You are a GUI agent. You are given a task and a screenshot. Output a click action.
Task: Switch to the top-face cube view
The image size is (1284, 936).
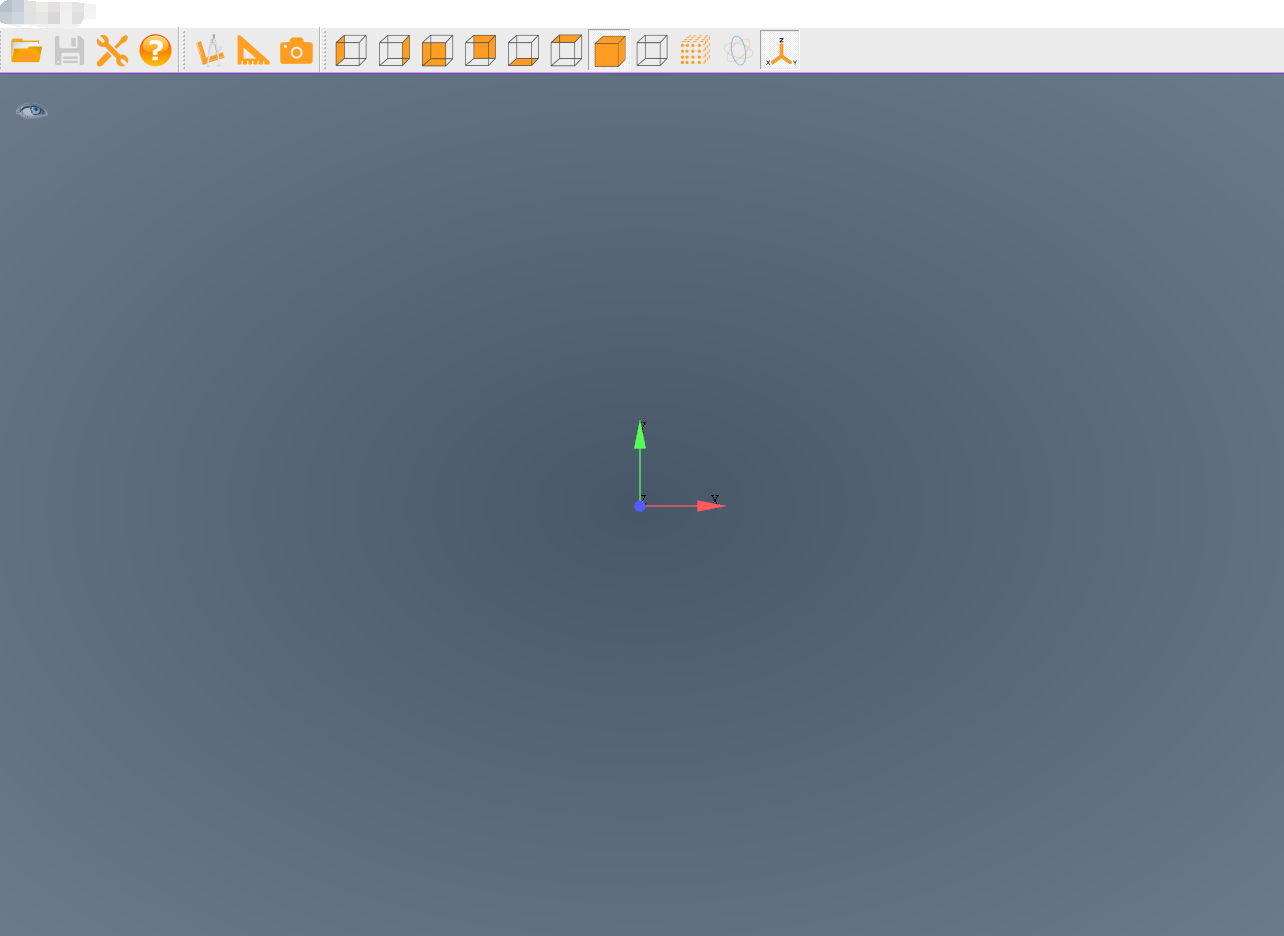pyautogui.click(x=566, y=50)
